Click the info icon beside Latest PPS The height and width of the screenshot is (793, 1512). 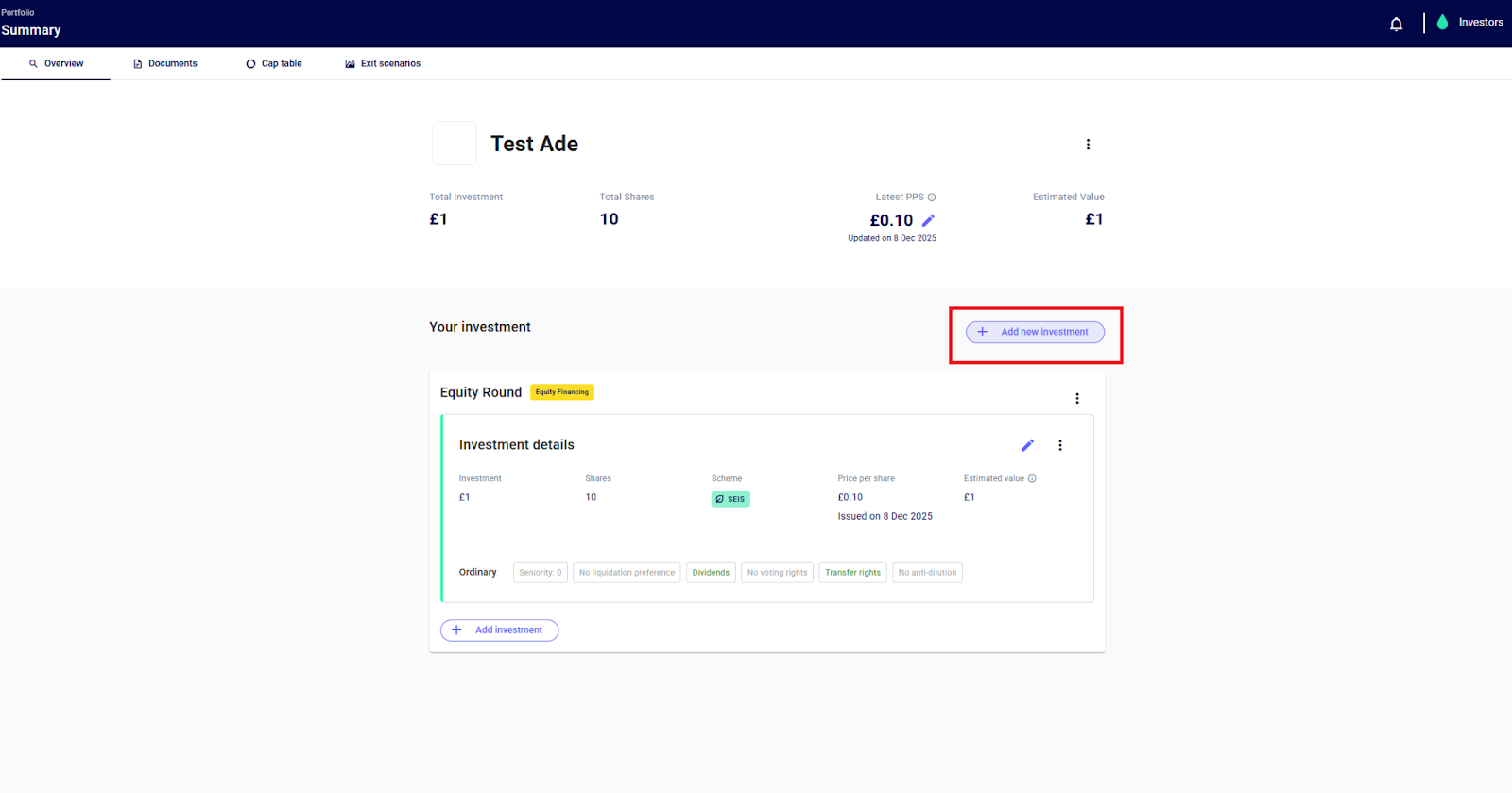point(932,198)
